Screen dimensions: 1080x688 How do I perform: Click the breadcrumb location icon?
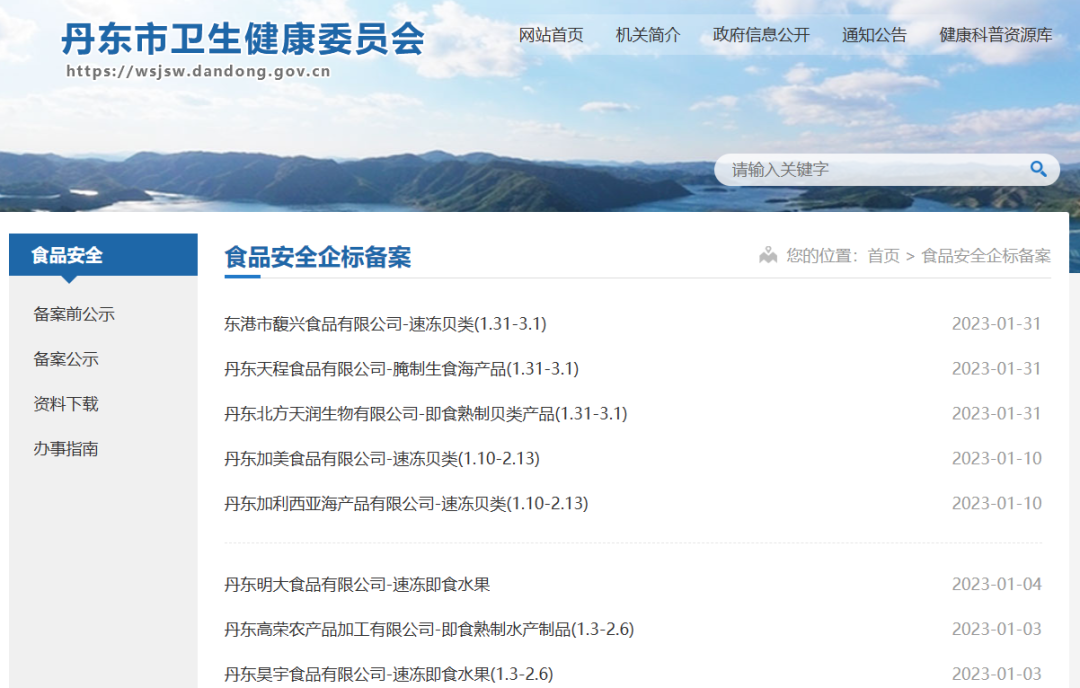click(x=768, y=256)
